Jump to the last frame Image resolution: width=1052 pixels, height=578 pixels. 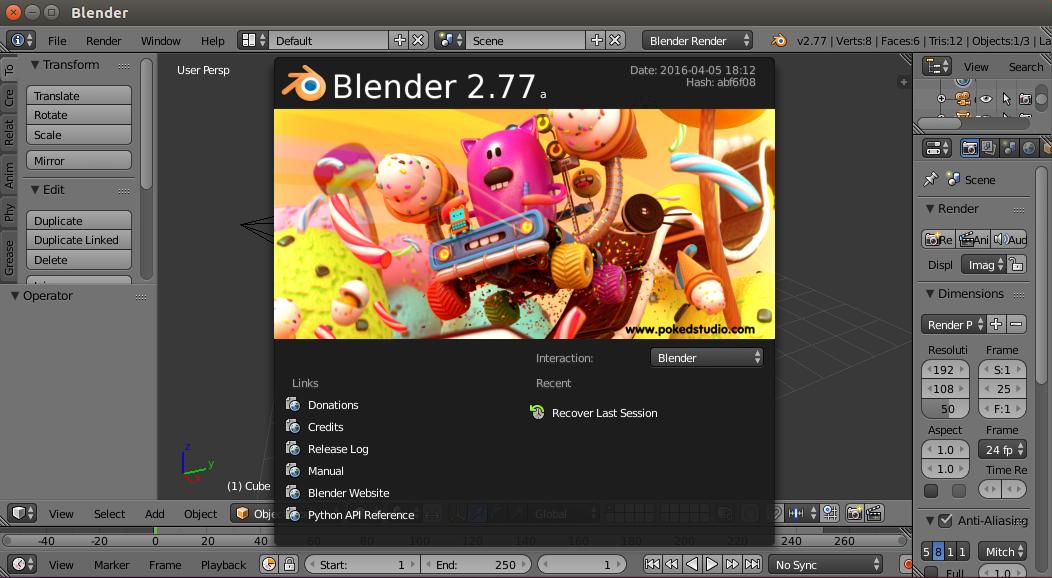tap(752, 565)
